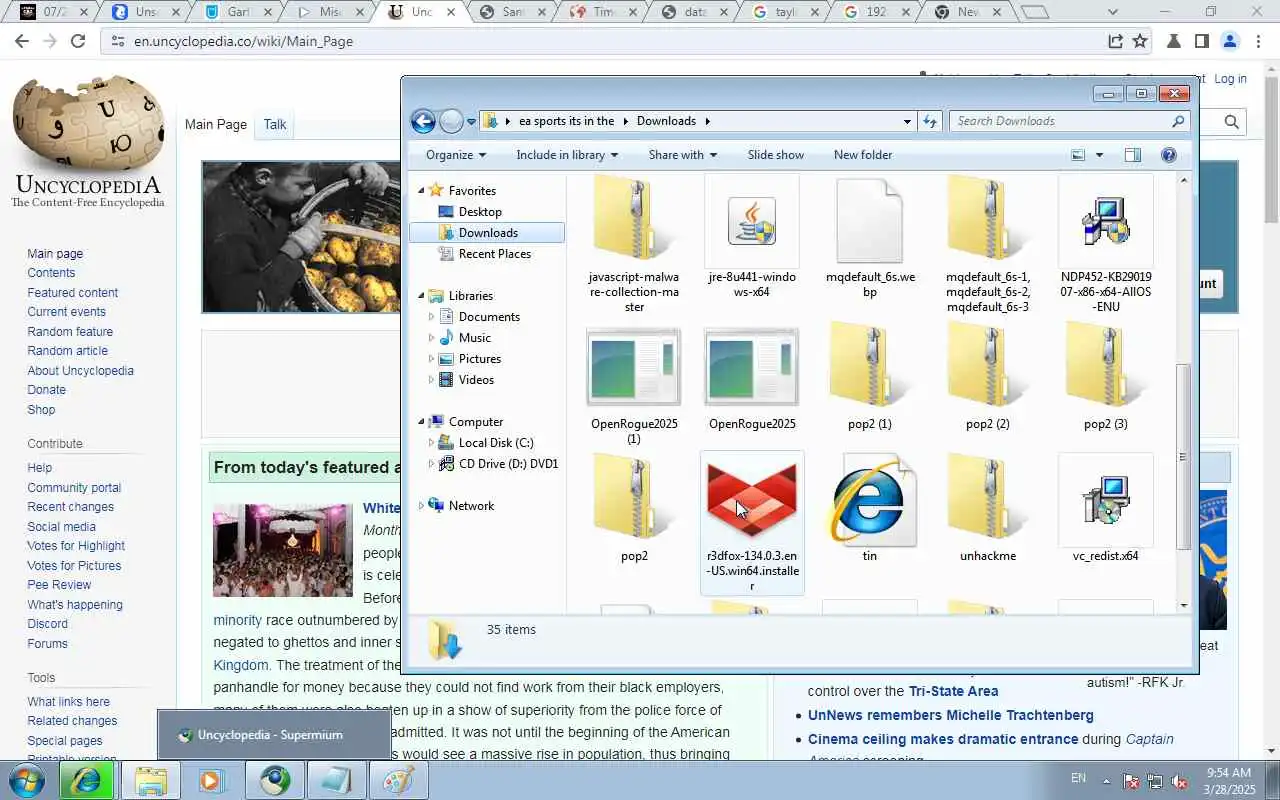Open browser tab search chevron
The width and height of the screenshot is (1280, 800).
click(x=1113, y=12)
